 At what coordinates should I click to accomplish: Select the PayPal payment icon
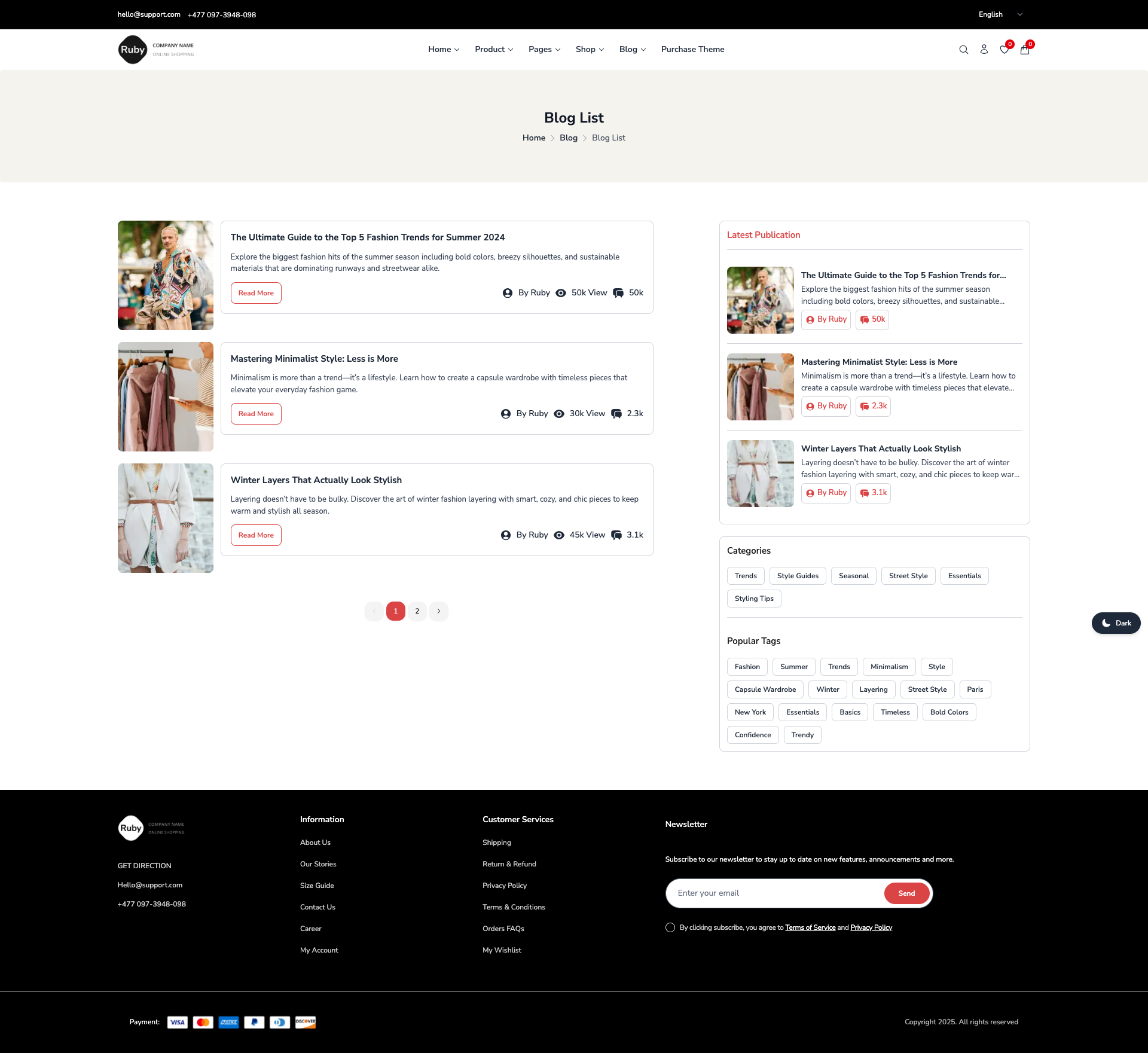coord(254,1022)
